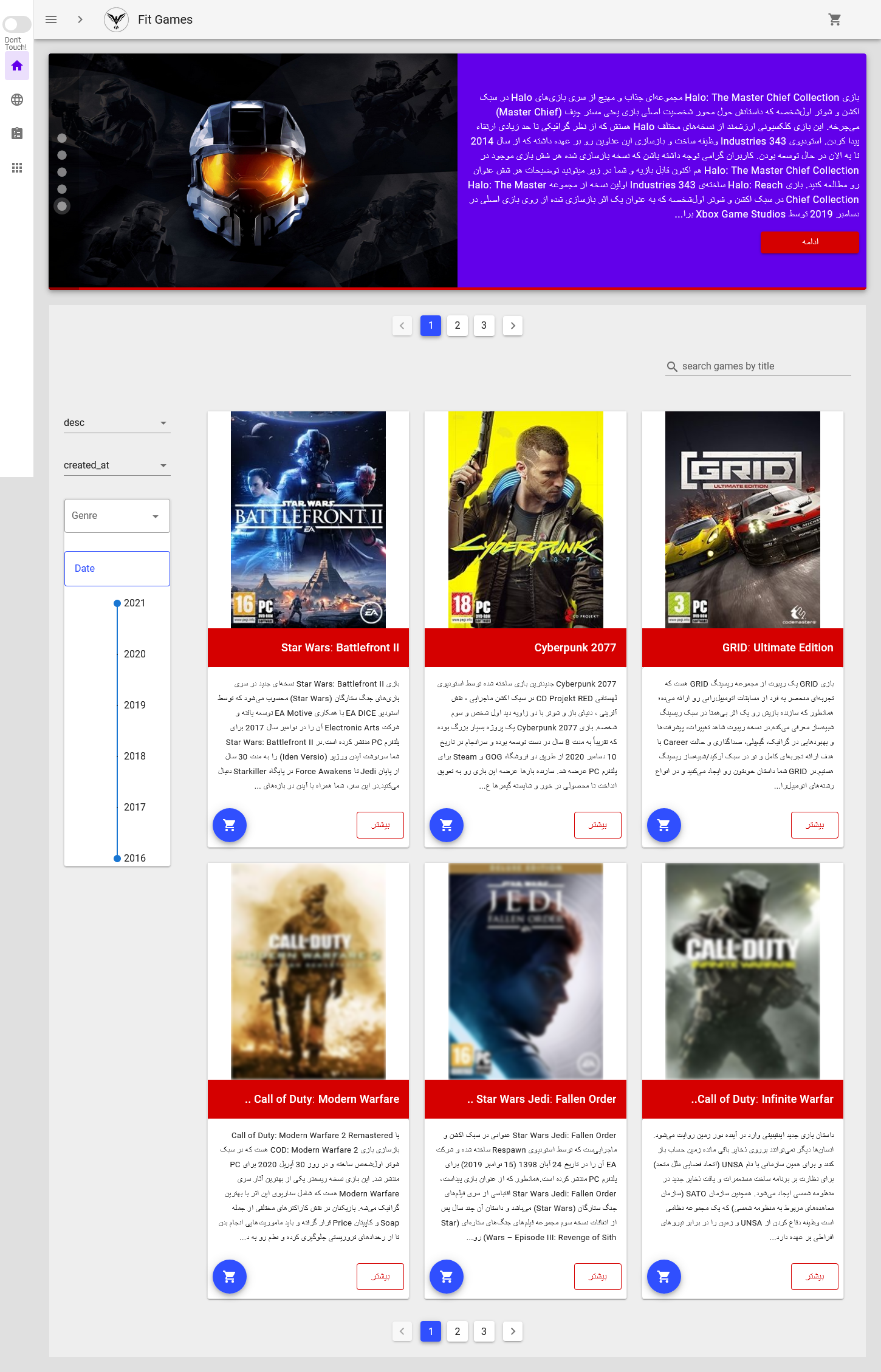881x1372 pixels.
Task: Click the chevron arrow next to hamburger menu
Action: (80, 19)
